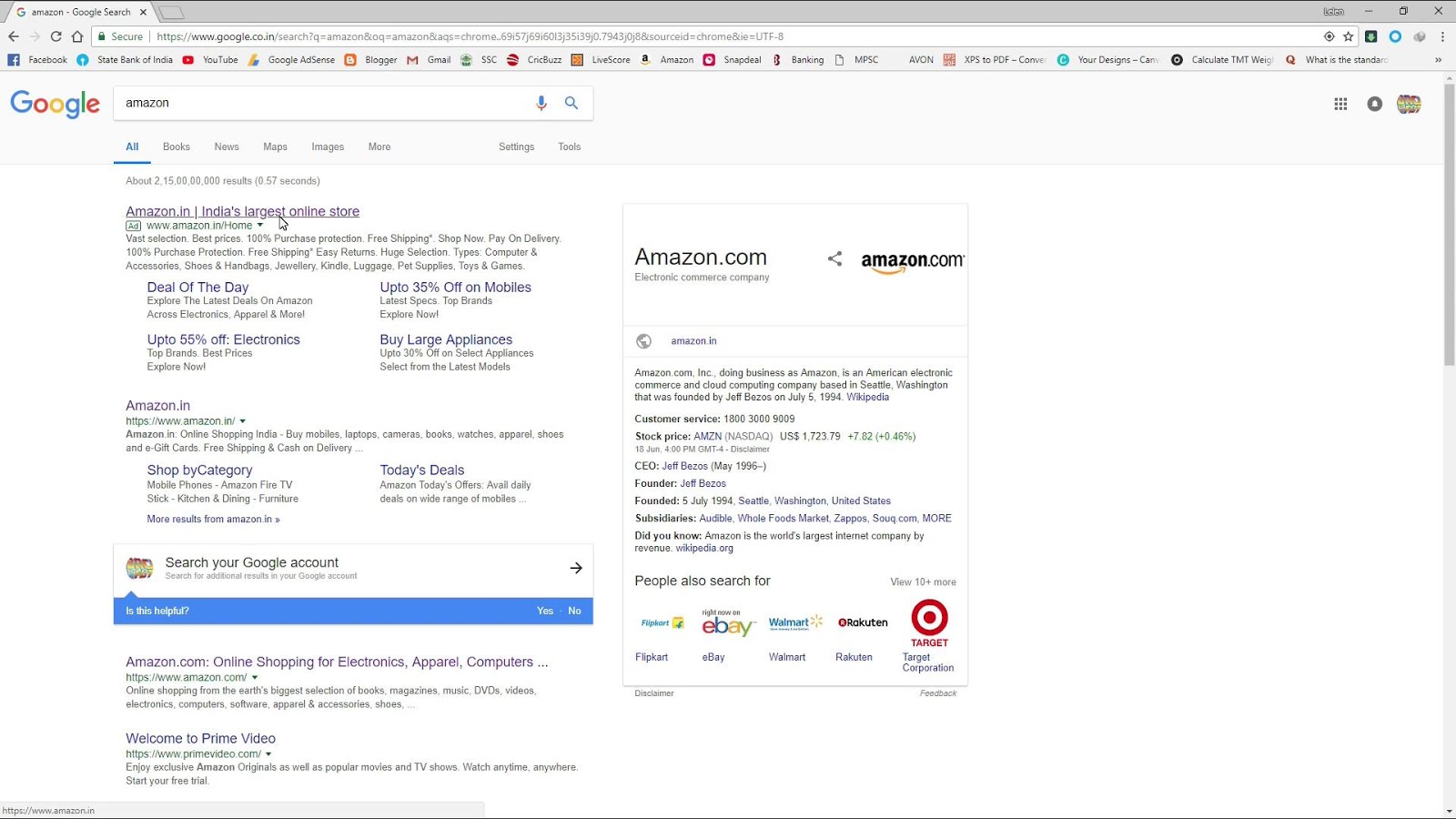
Task: Answer No to Is this helpful
Action: click(x=574, y=611)
